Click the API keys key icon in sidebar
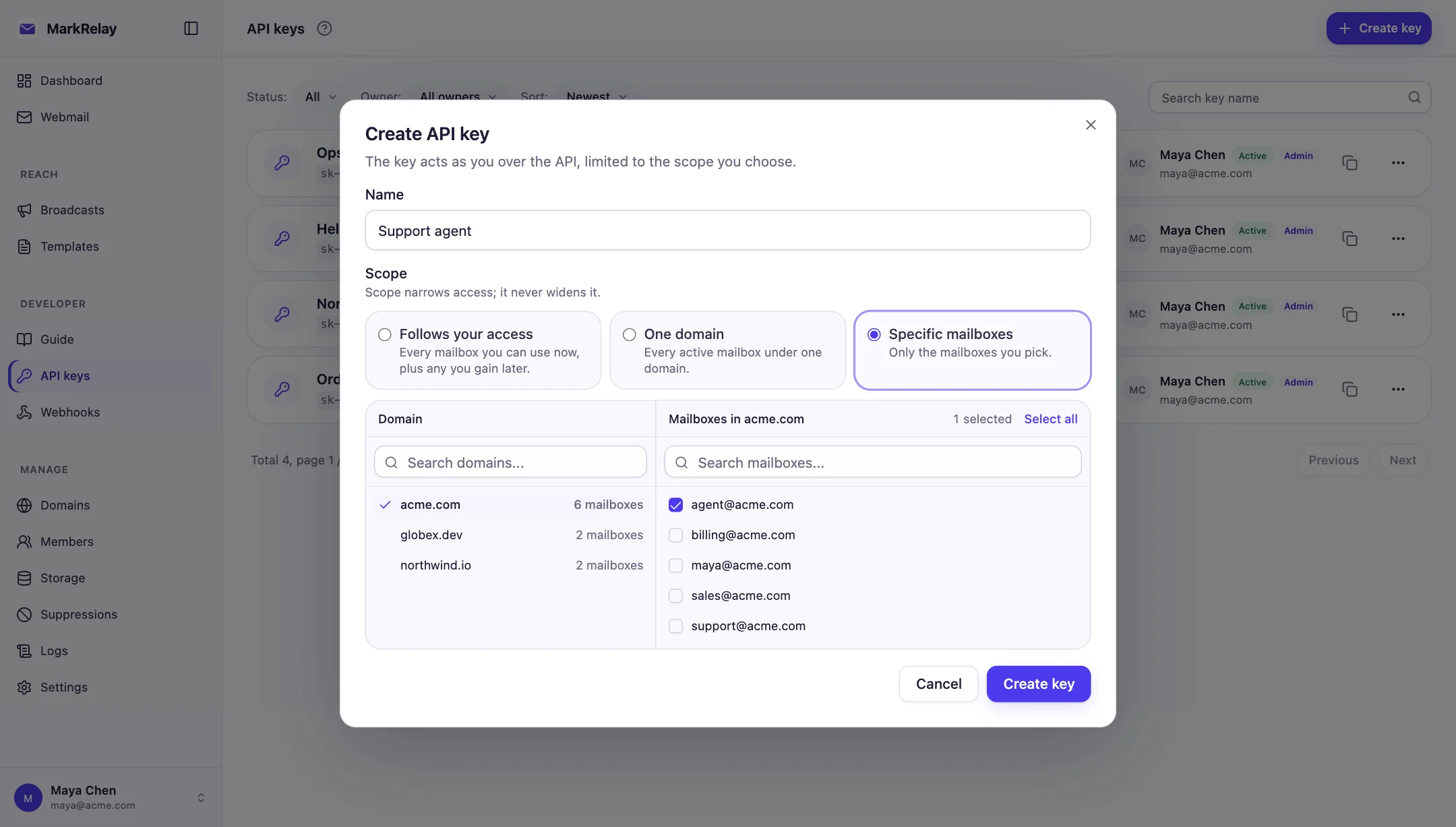Viewport: 1456px width, 827px height. point(24,376)
